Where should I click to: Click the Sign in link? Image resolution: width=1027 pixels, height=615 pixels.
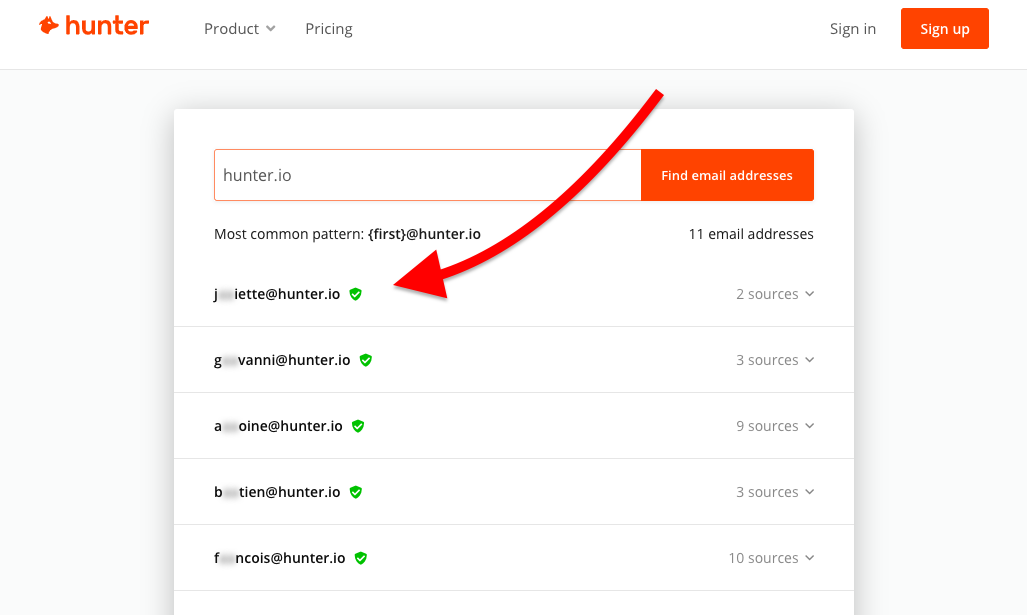[853, 29]
